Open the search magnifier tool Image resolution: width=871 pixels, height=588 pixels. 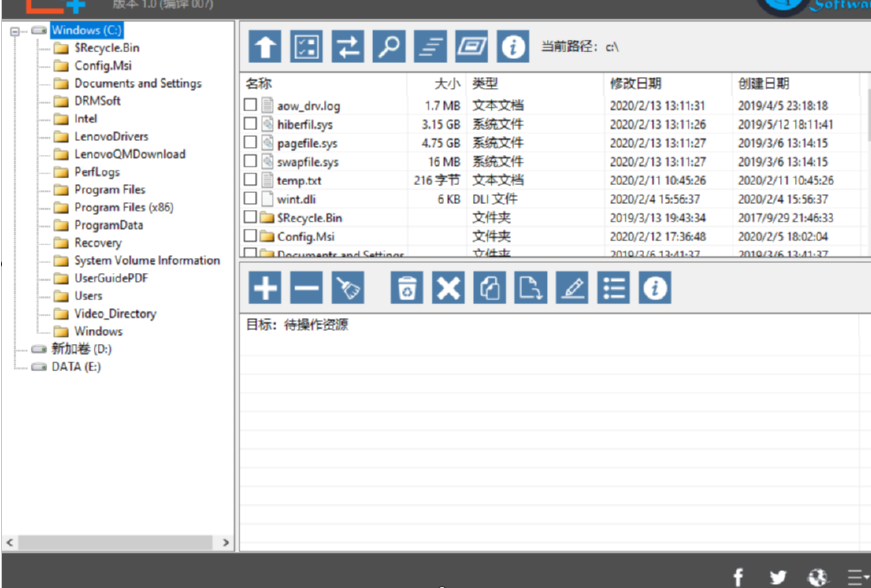389,46
